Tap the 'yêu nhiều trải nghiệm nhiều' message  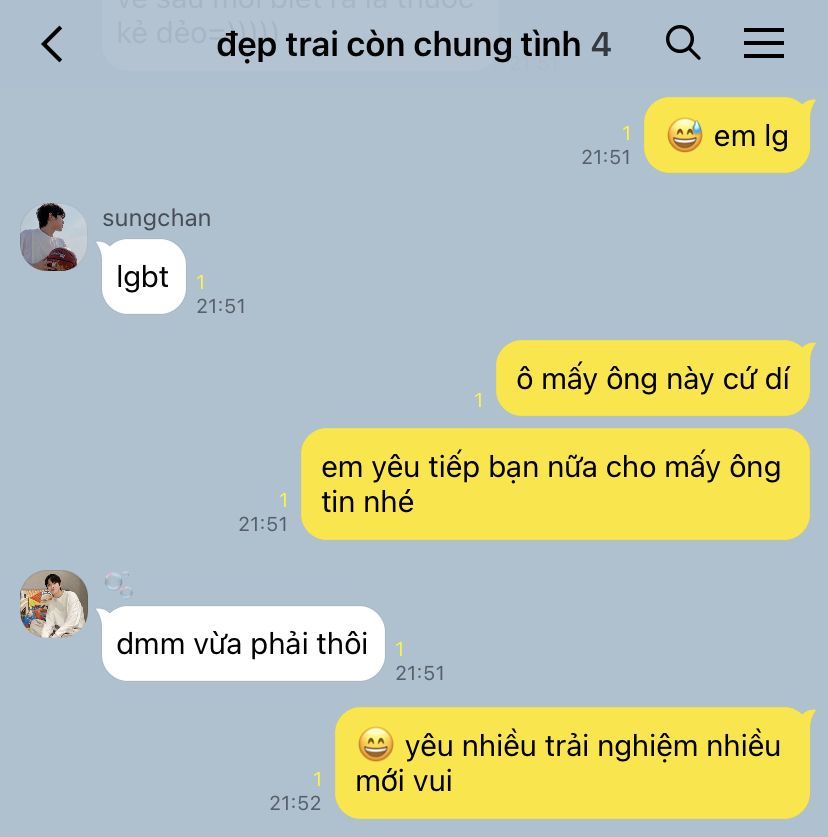572,763
